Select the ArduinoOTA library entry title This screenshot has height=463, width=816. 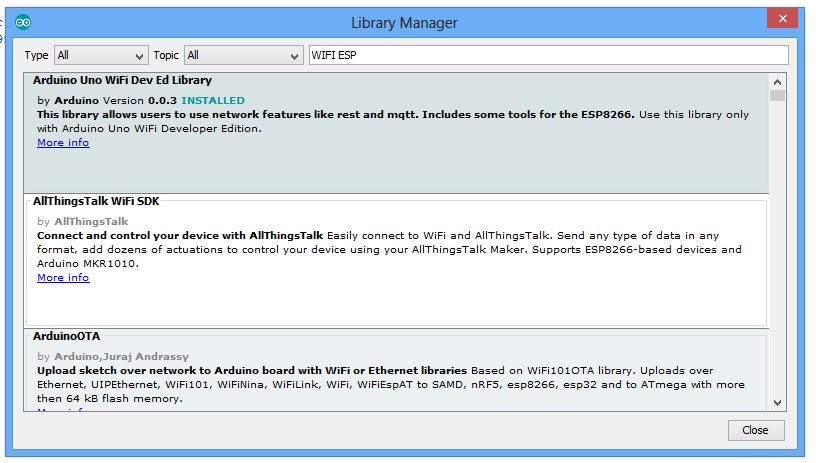coord(66,336)
